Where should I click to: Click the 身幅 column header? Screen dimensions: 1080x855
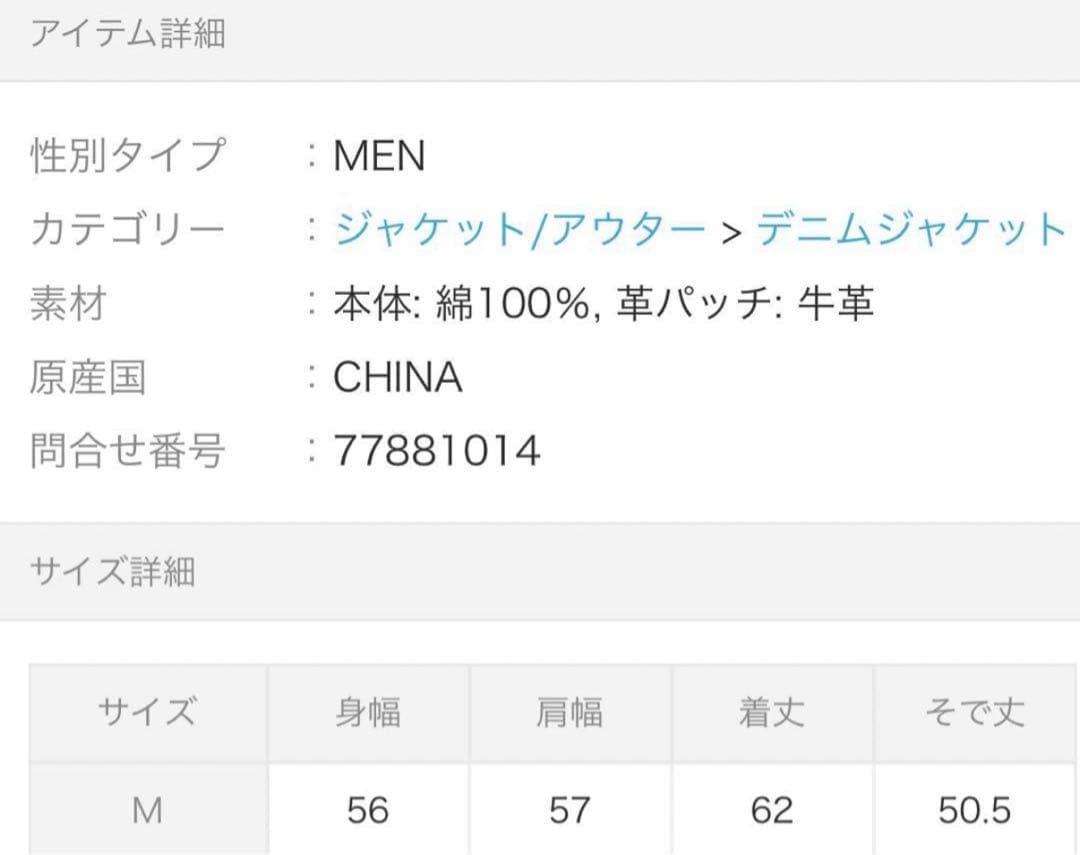click(369, 710)
